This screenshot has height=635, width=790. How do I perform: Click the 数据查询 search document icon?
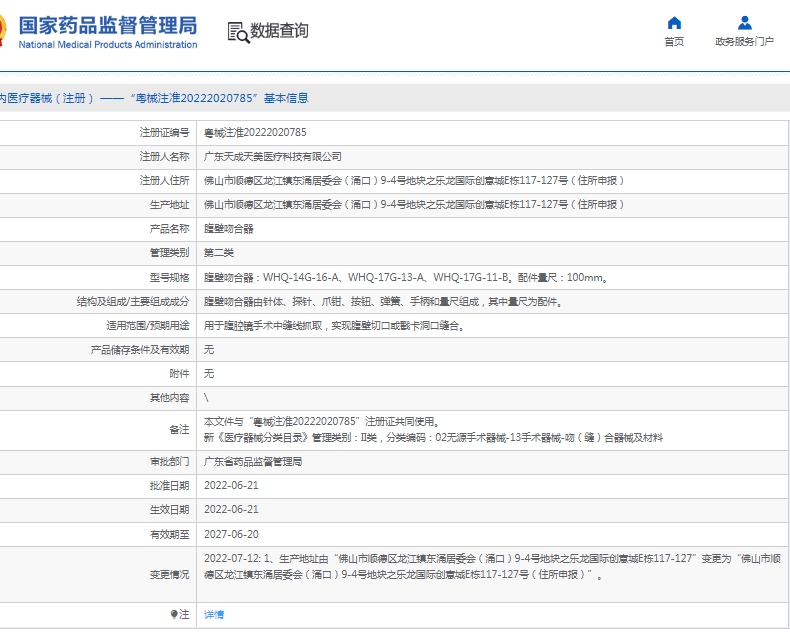point(238,32)
